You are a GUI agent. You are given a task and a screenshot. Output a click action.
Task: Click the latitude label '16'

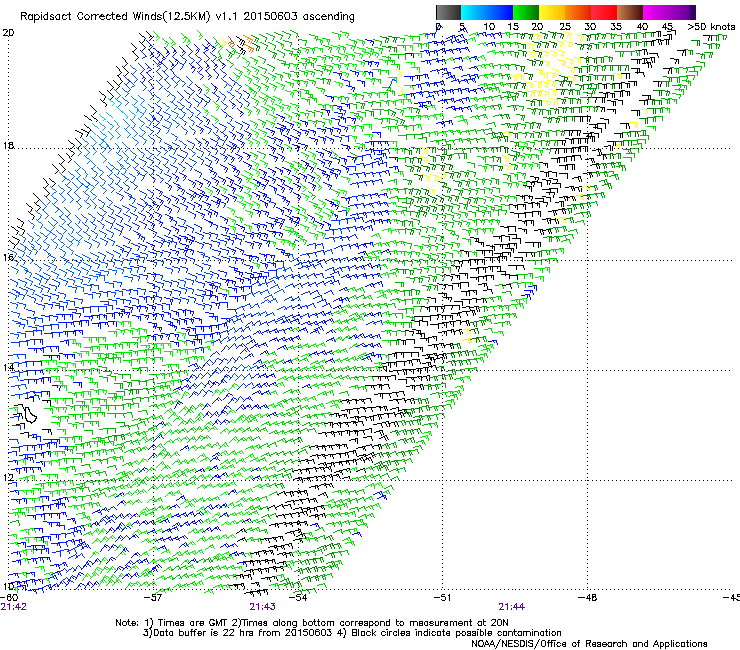pyautogui.click(x=8, y=257)
